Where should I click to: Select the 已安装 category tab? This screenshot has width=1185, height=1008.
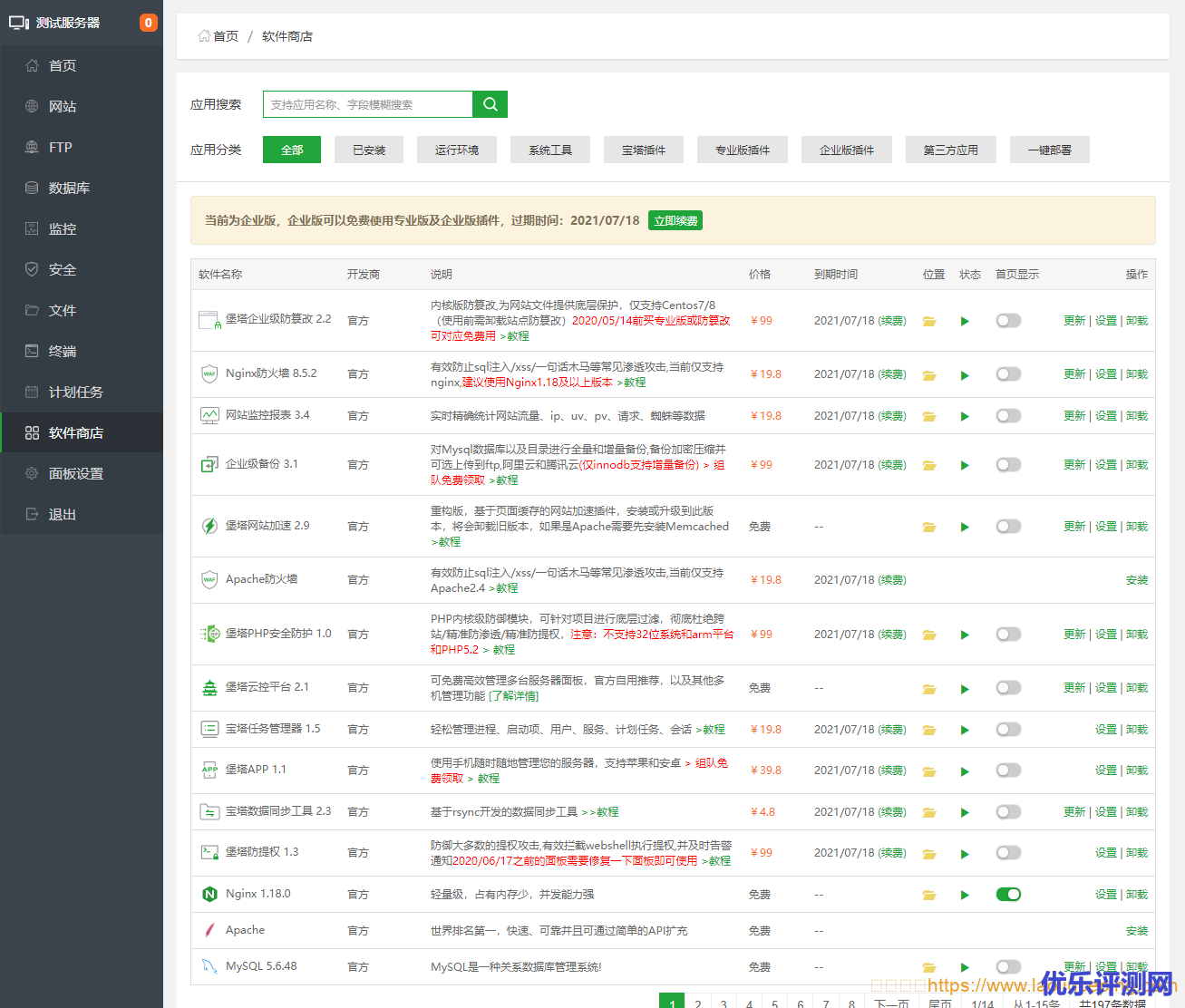click(369, 150)
